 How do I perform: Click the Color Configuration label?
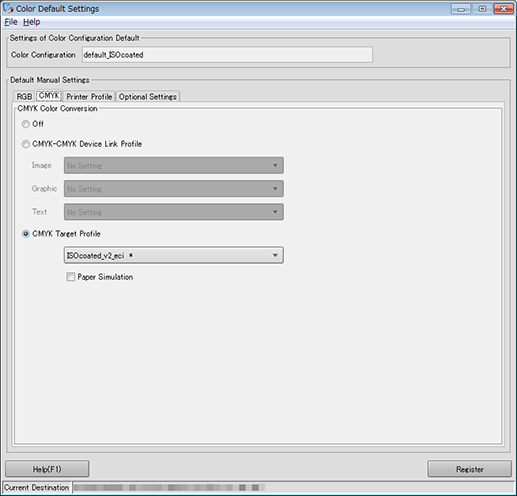(x=43, y=55)
